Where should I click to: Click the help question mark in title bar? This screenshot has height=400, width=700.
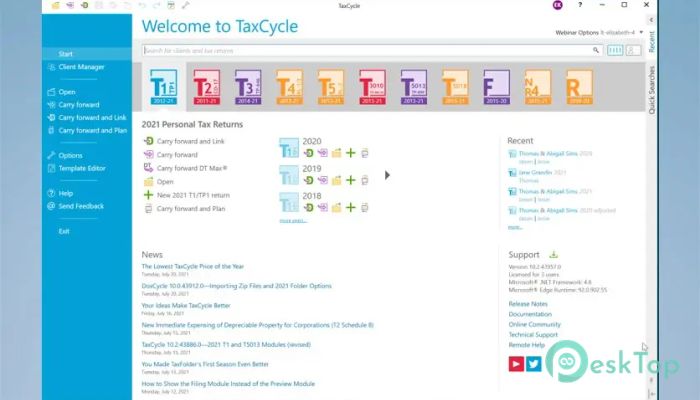pos(580,5)
